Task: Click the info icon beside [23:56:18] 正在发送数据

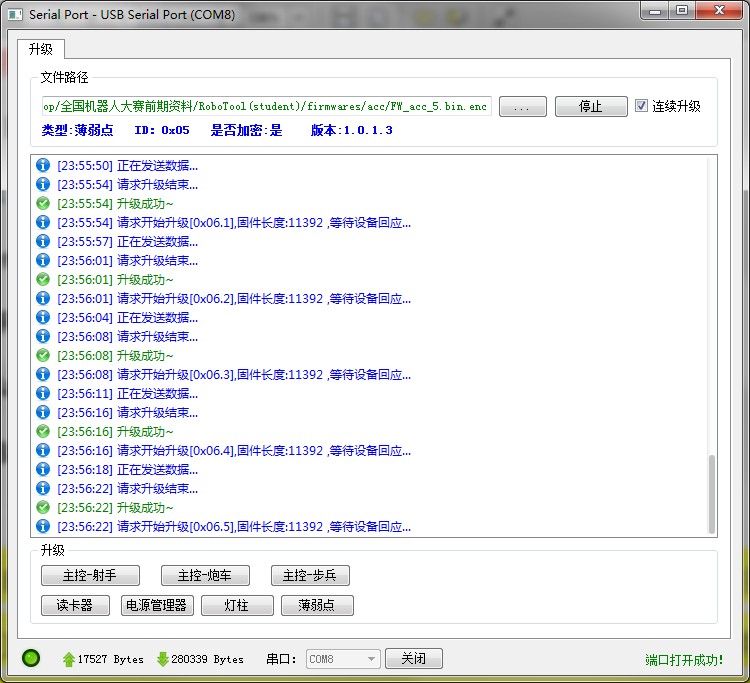Action: click(43, 469)
